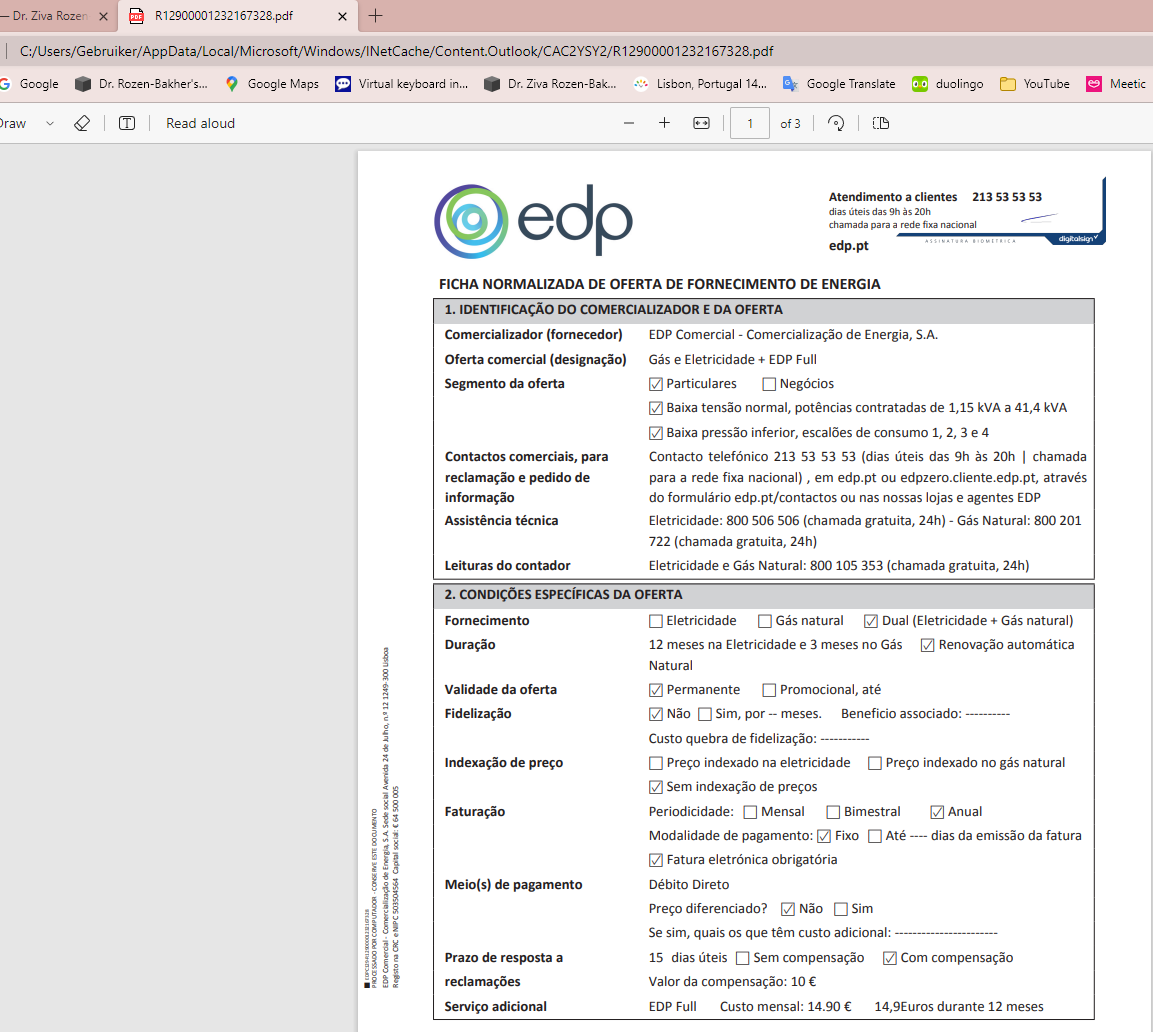Viewport: 1153px width, 1032px height.
Task: Click the page number input field
Action: [749, 124]
